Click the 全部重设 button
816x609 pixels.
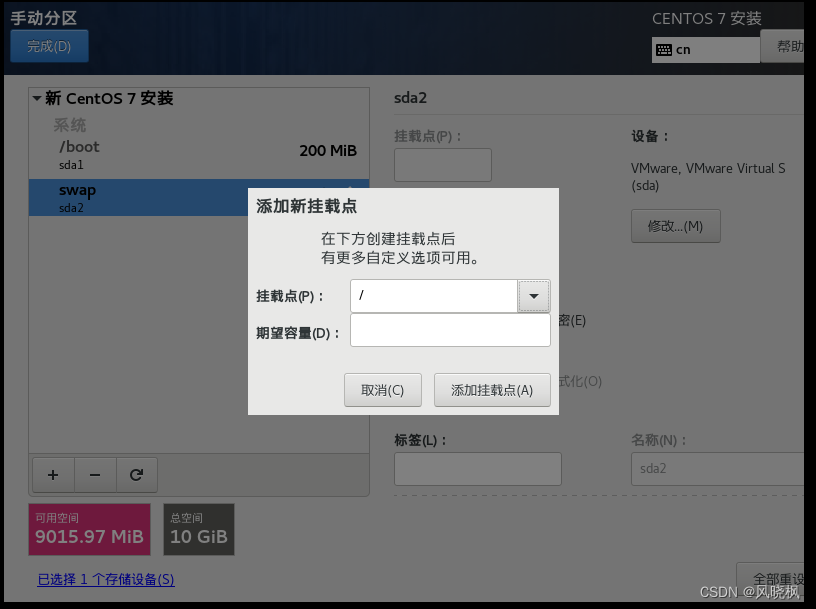780,578
